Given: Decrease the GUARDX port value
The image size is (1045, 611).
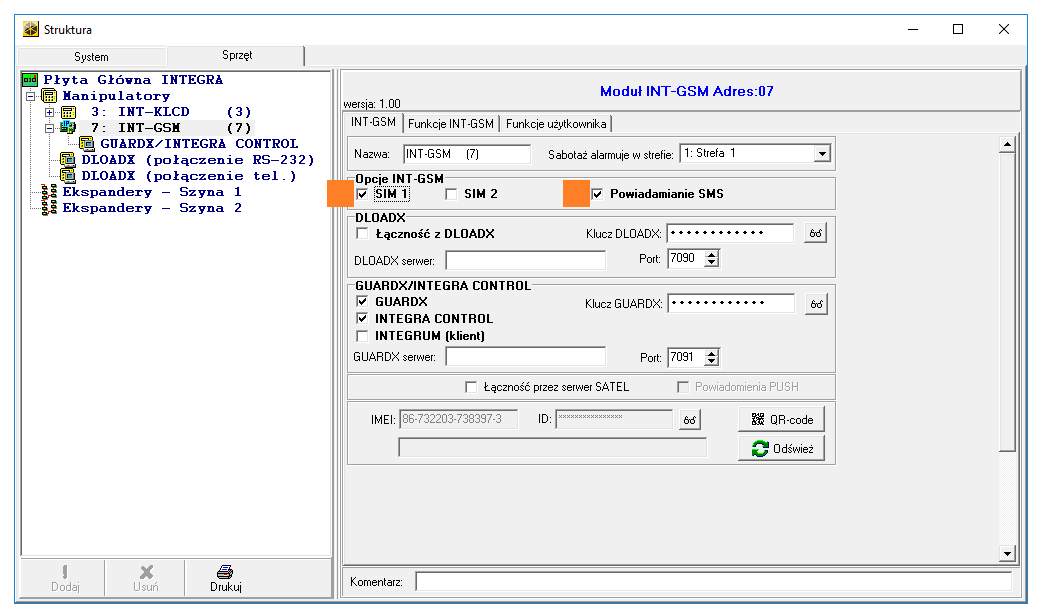Looking at the screenshot, I should pos(712,361).
